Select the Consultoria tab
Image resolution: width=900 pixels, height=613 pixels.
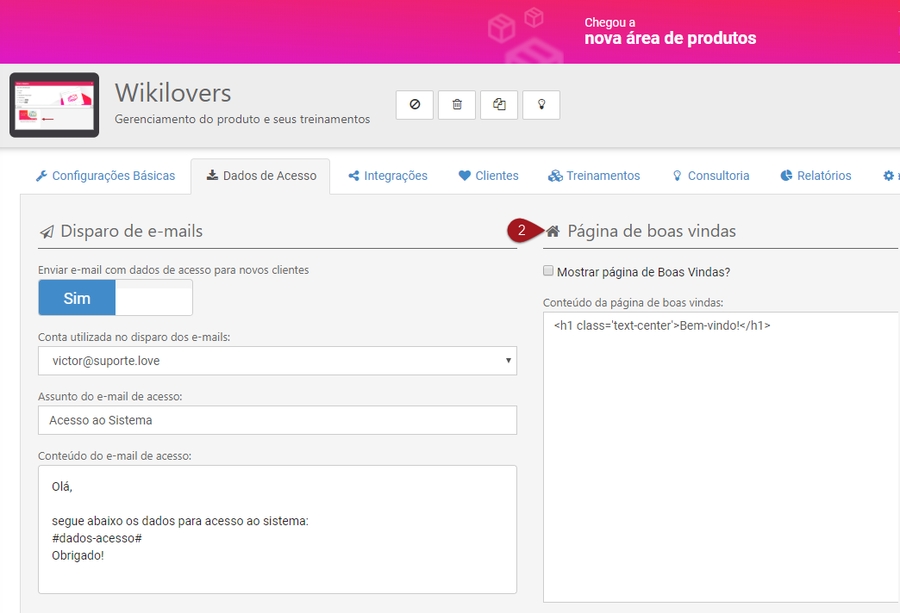pos(710,176)
